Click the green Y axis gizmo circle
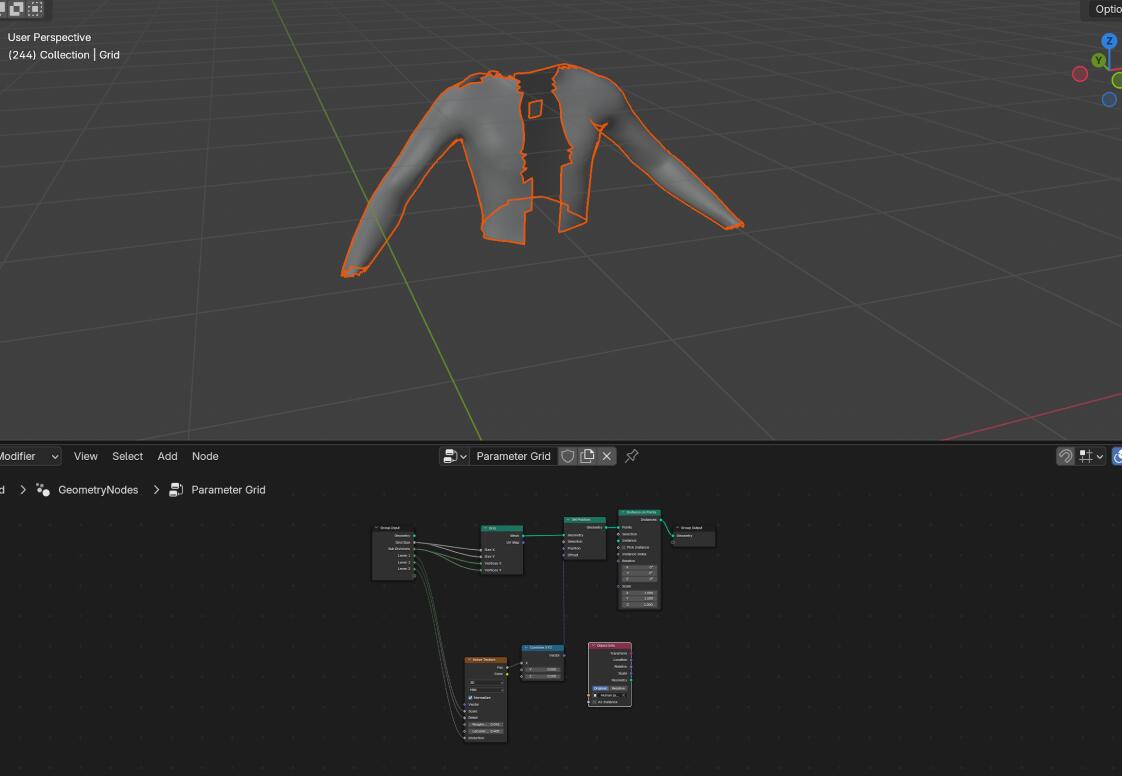1122x776 pixels. coord(1098,61)
